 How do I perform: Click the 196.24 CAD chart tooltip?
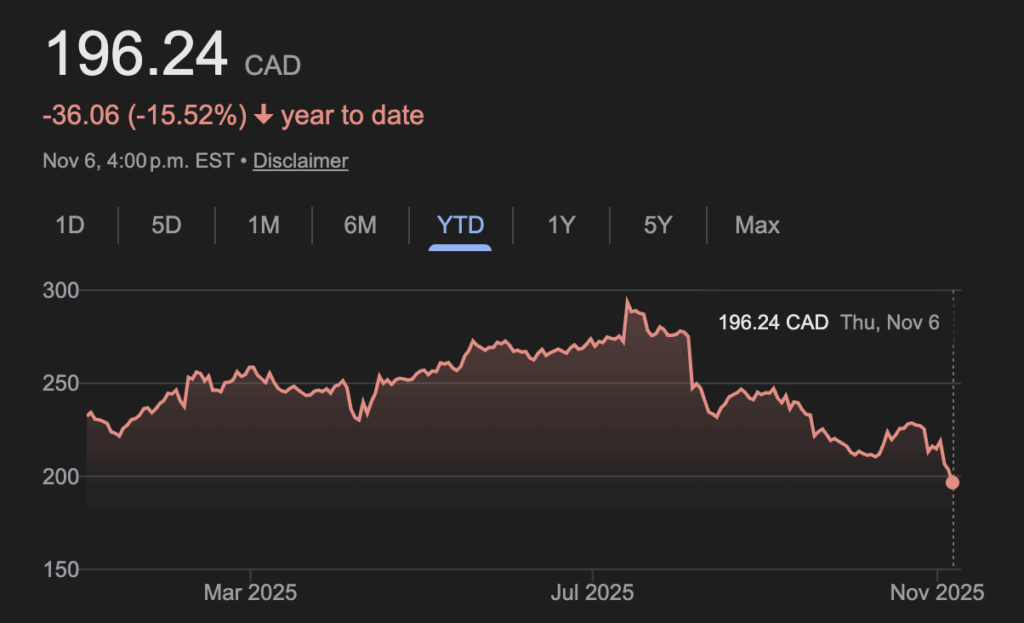click(773, 323)
